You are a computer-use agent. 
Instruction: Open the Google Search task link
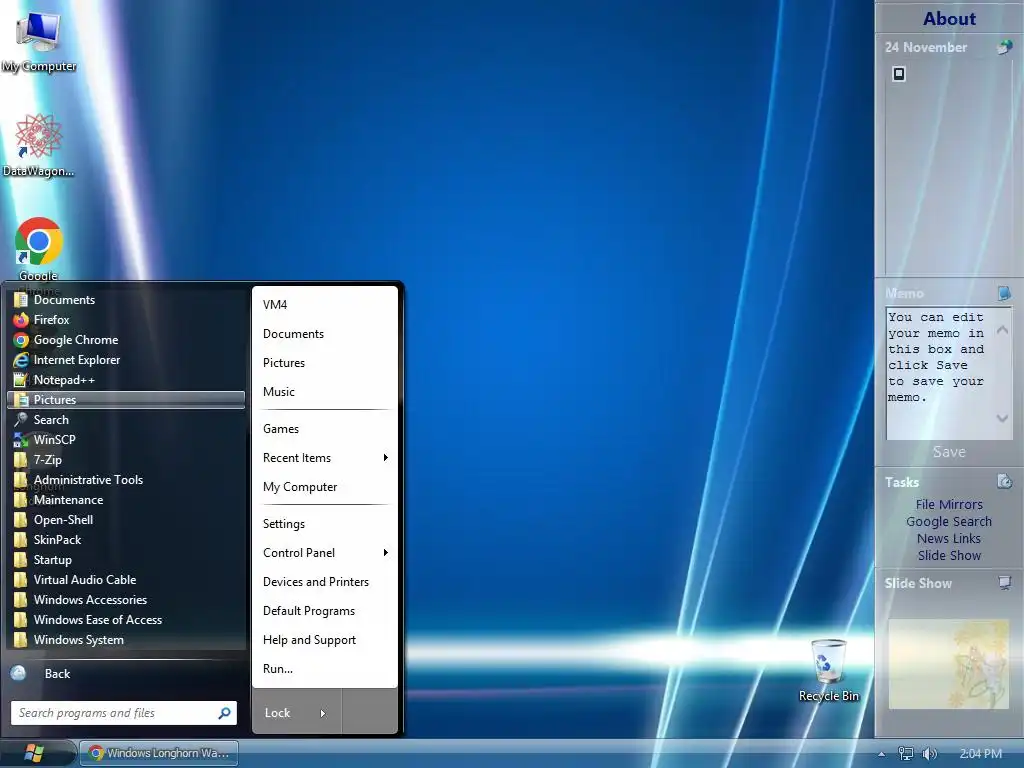coord(949,521)
